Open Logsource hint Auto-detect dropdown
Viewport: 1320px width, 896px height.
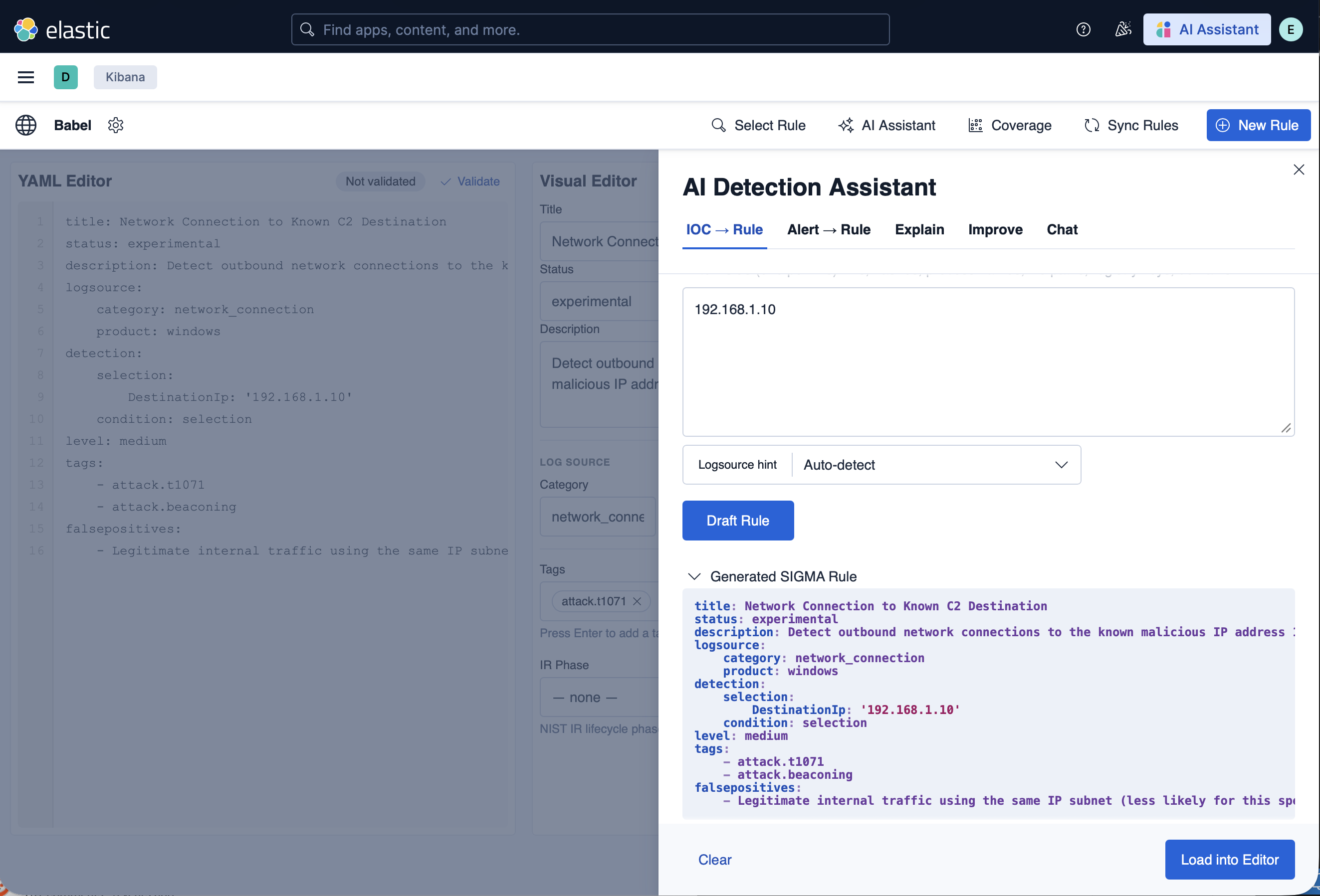pyautogui.click(x=935, y=465)
